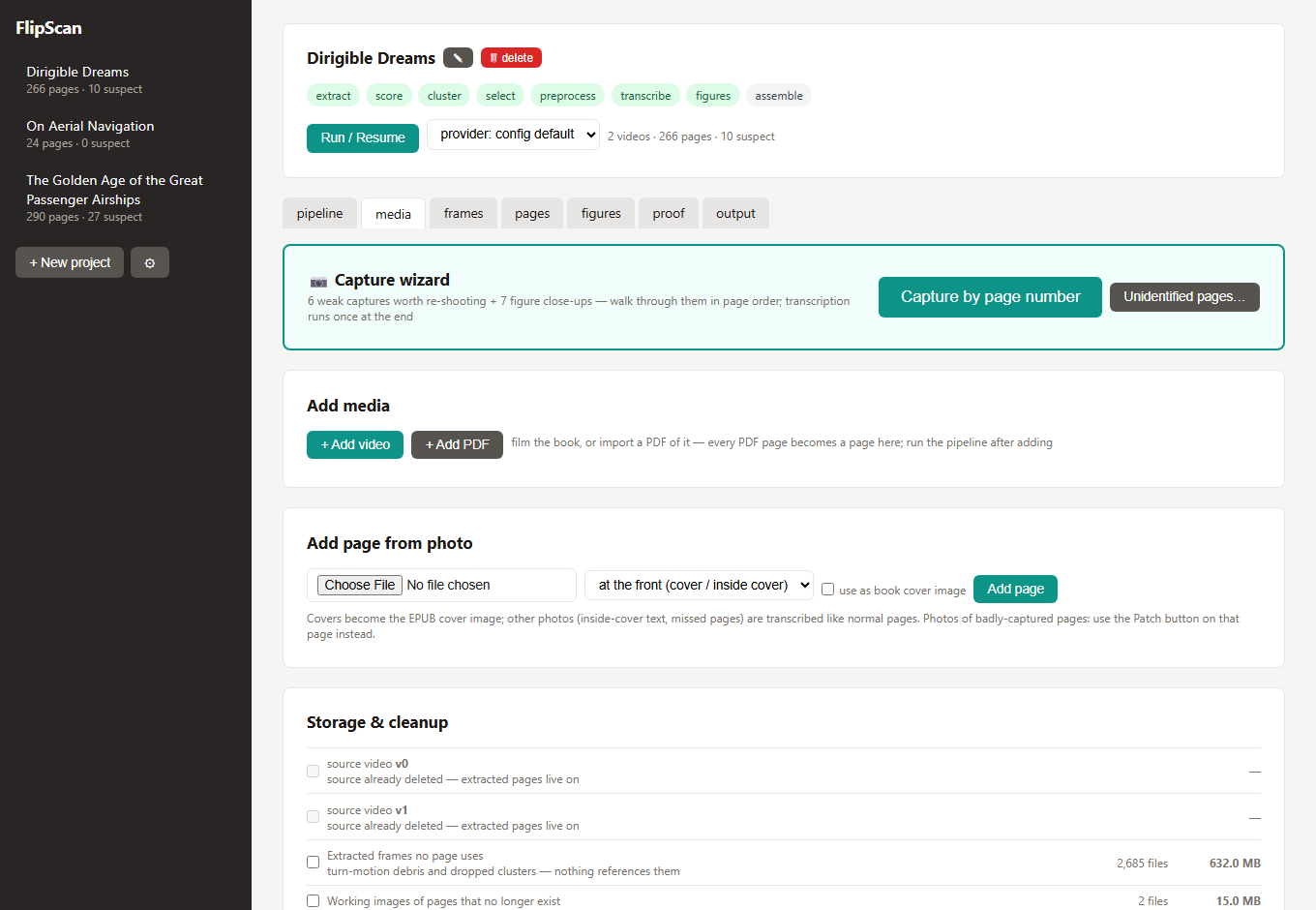The width and height of the screenshot is (1316, 910).
Task: Open the Dirigible Dreams project in sidebar
Action: point(126,79)
